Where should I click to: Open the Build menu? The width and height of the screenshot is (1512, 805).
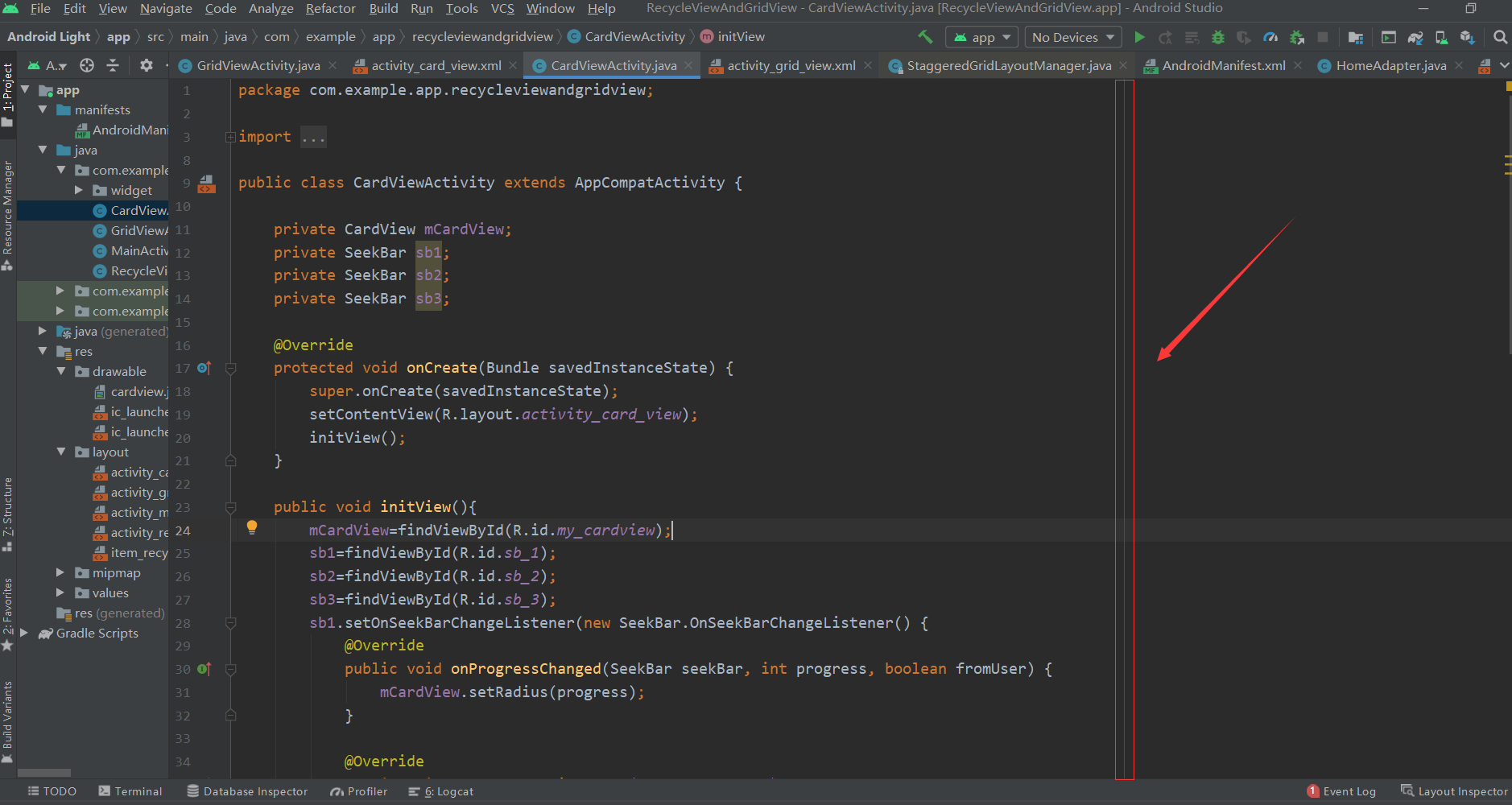tap(384, 9)
